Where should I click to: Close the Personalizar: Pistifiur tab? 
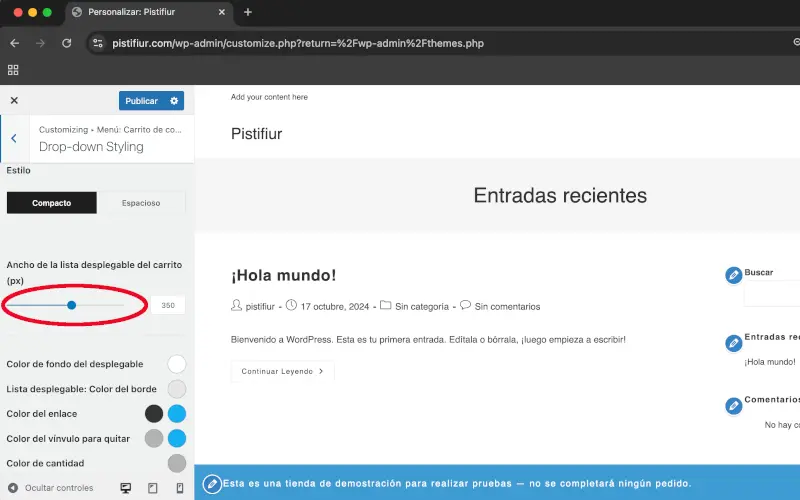[221, 12]
